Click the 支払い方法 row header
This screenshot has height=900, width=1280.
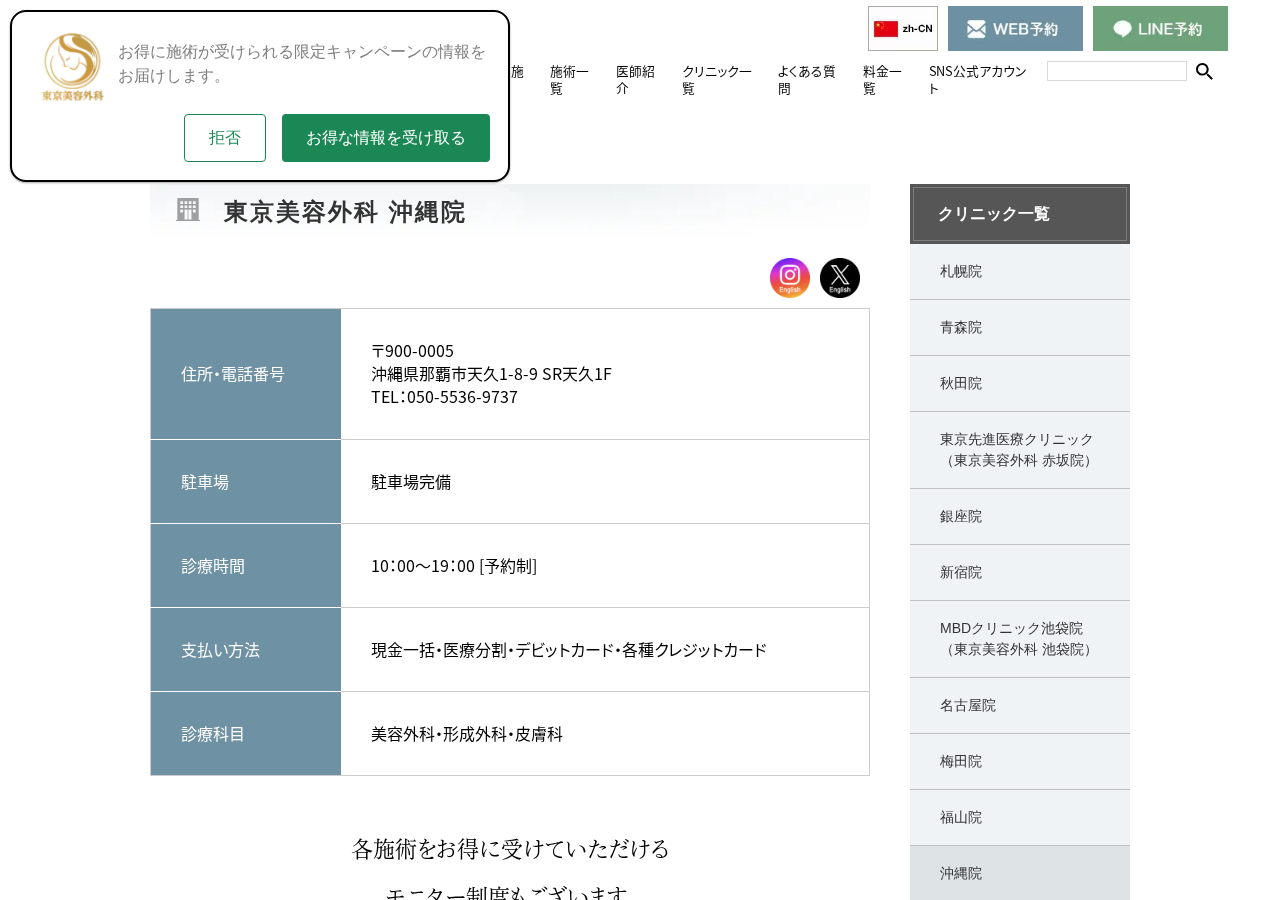[x=246, y=650]
